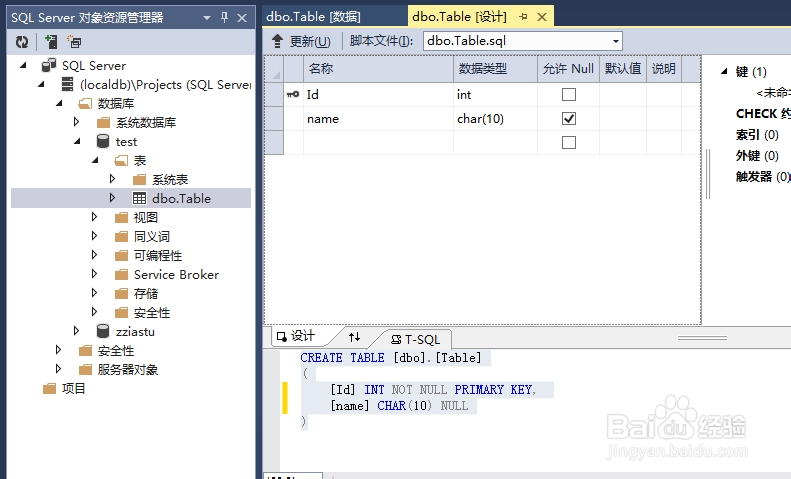Screen dimensions: 791x479
Task: Click the splitter grip right of T-SQL tab
Action: pos(702,338)
